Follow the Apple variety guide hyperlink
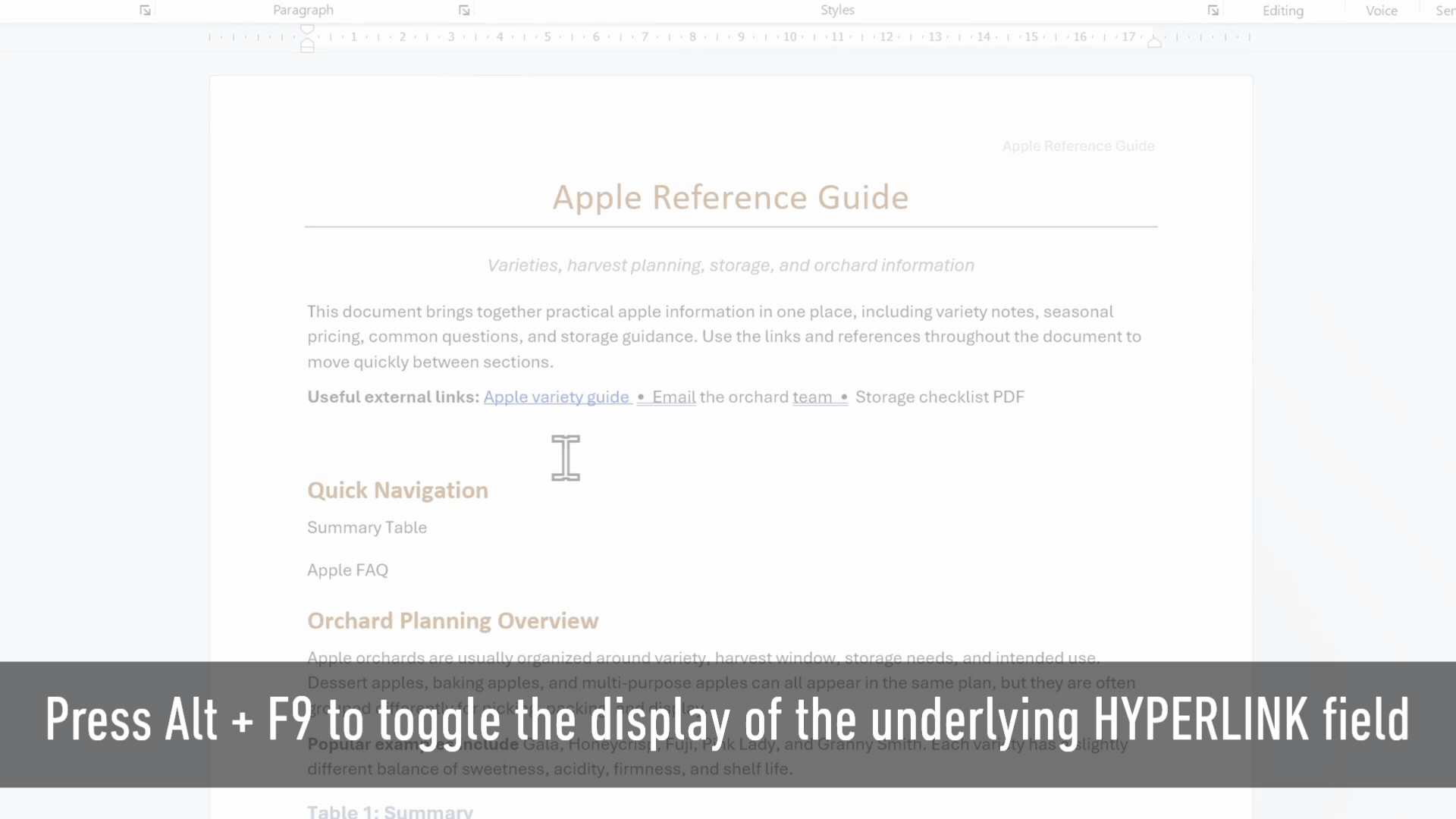The width and height of the screenshot is (1456, 819). click(557, 397)
